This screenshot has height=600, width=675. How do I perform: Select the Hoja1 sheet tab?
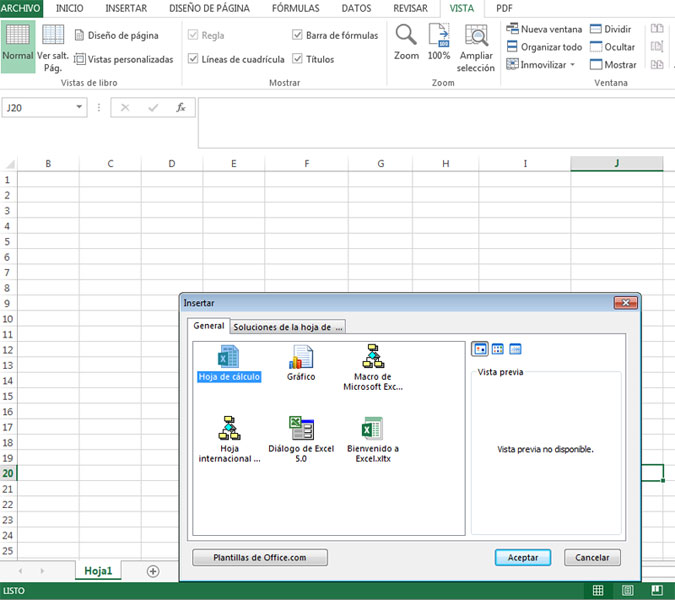[98, 571]
